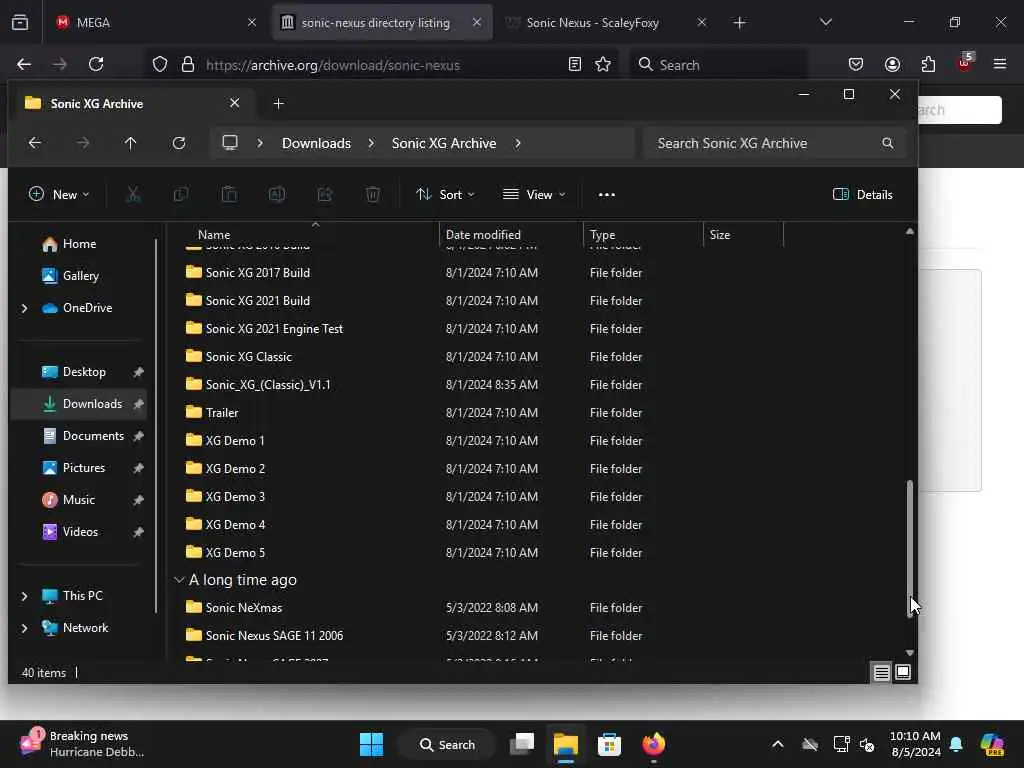The image size is (1024, 768).
Task: Go forward in File Explorer
Action: 83,143
